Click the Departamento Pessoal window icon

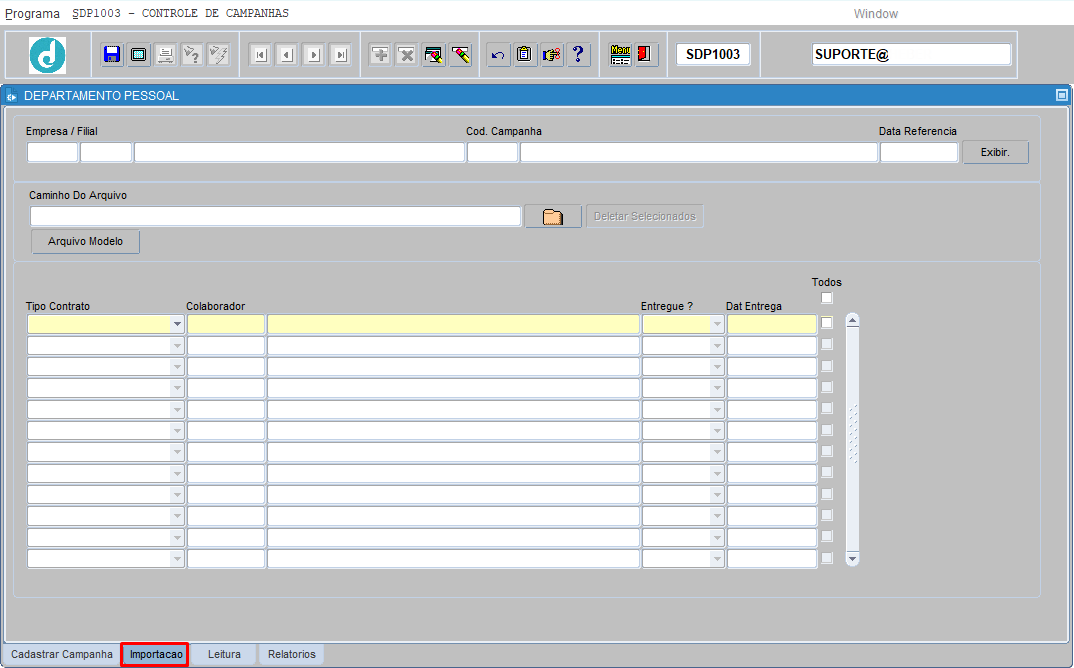11,96
